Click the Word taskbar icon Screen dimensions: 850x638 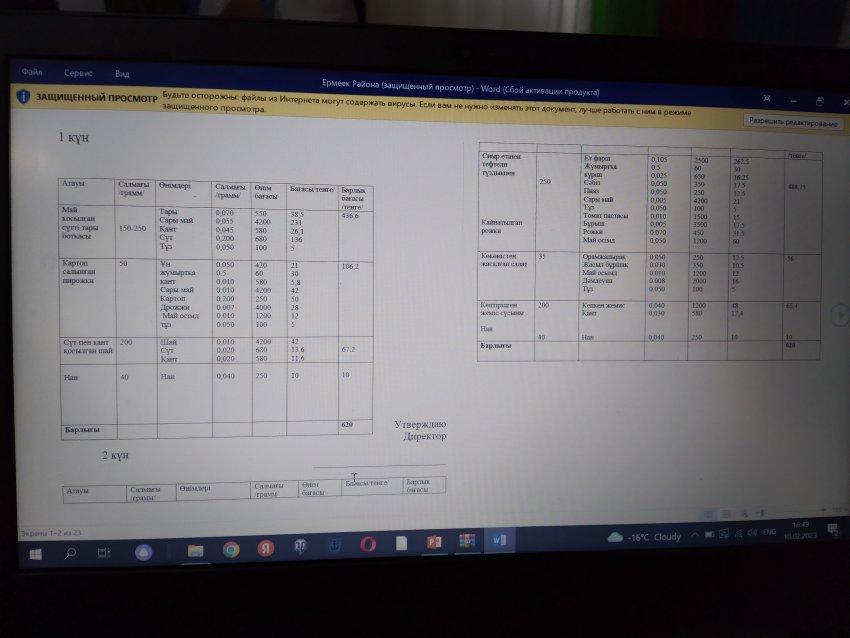pos(499,540)
